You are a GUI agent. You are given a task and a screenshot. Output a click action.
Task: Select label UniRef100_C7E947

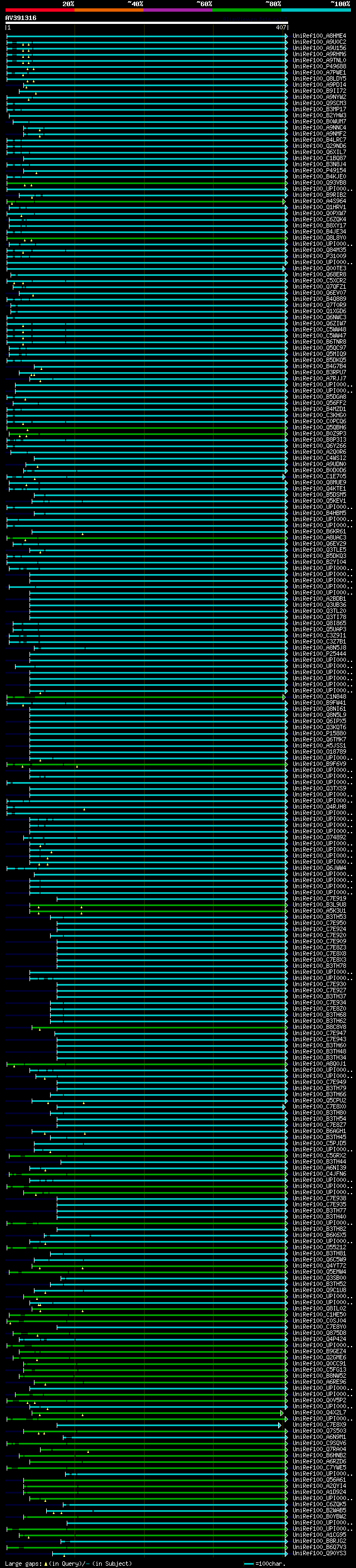pos(319,1033)
